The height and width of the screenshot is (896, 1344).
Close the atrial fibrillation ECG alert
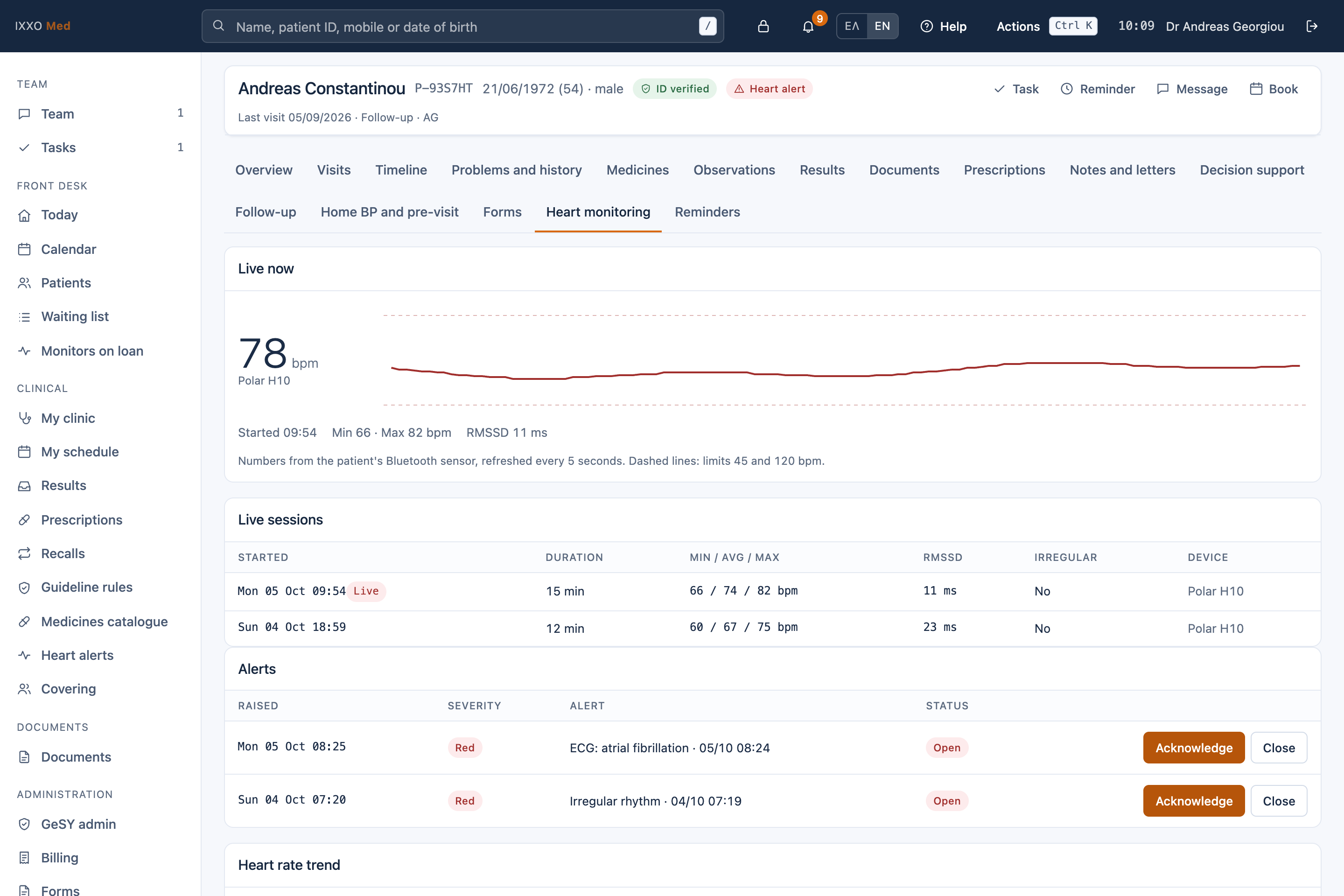tap(1278, 748)
